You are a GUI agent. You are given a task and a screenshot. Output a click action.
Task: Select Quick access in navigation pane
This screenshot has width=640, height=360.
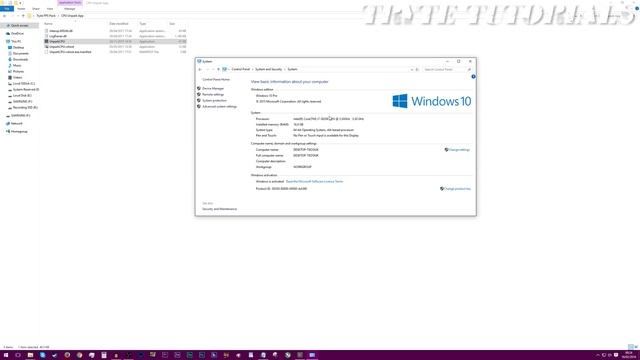pyautogui.click(x=19, y=25)
